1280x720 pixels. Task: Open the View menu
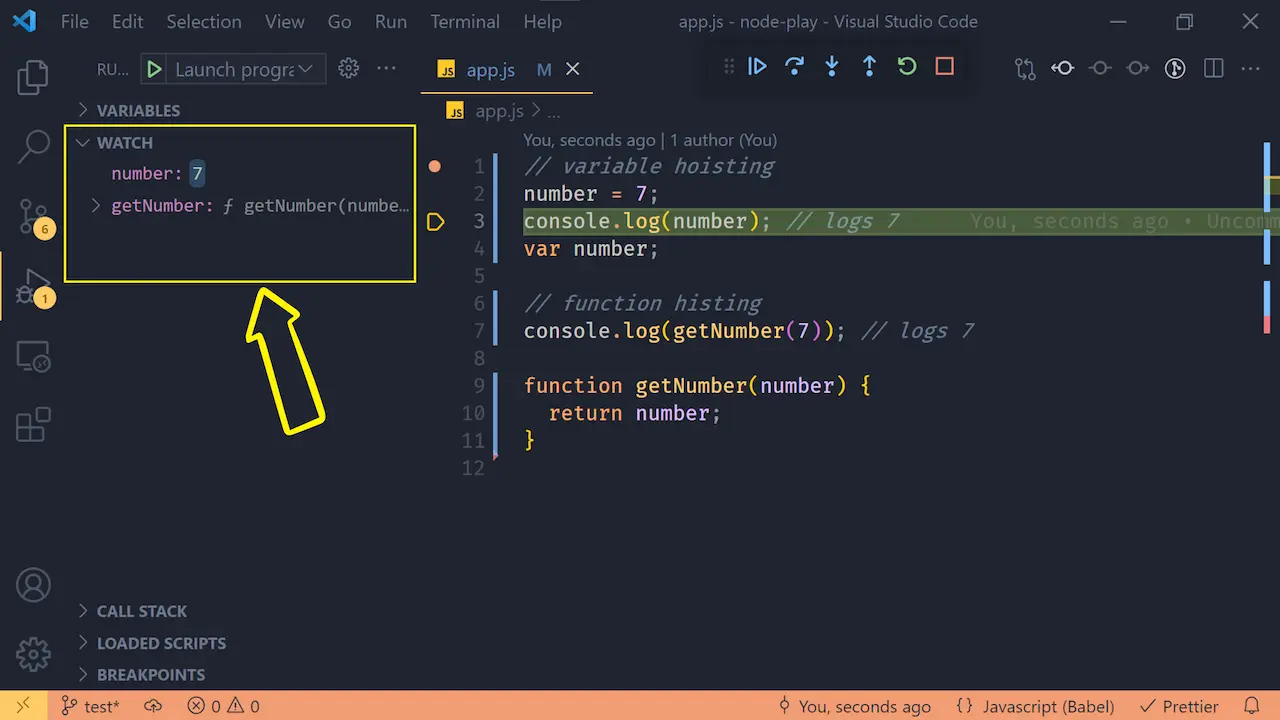click(285, 21)
